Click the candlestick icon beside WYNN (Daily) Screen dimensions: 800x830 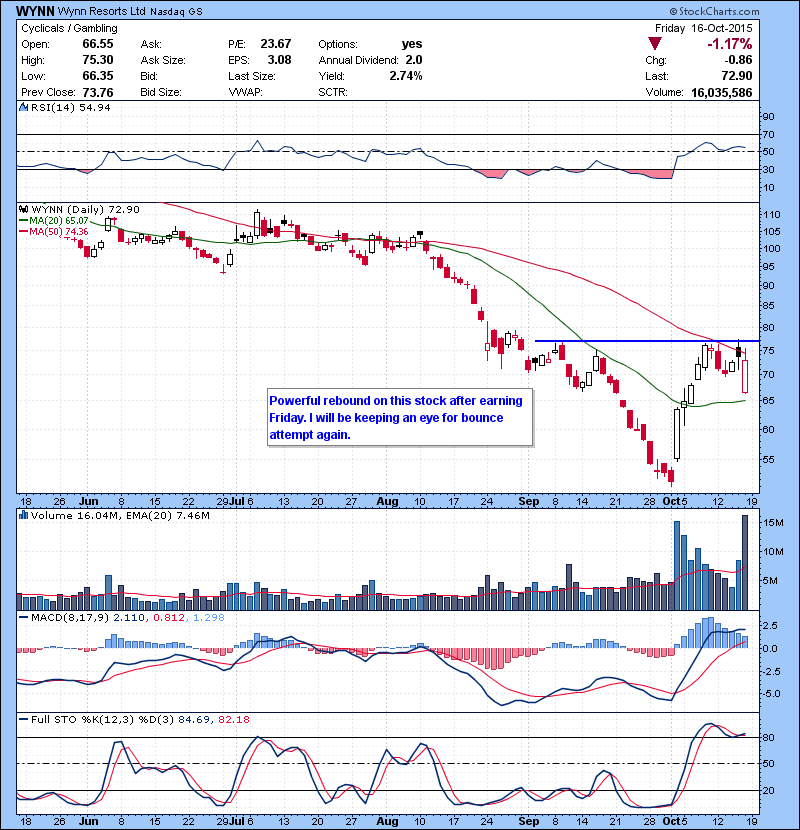point(23,210)
